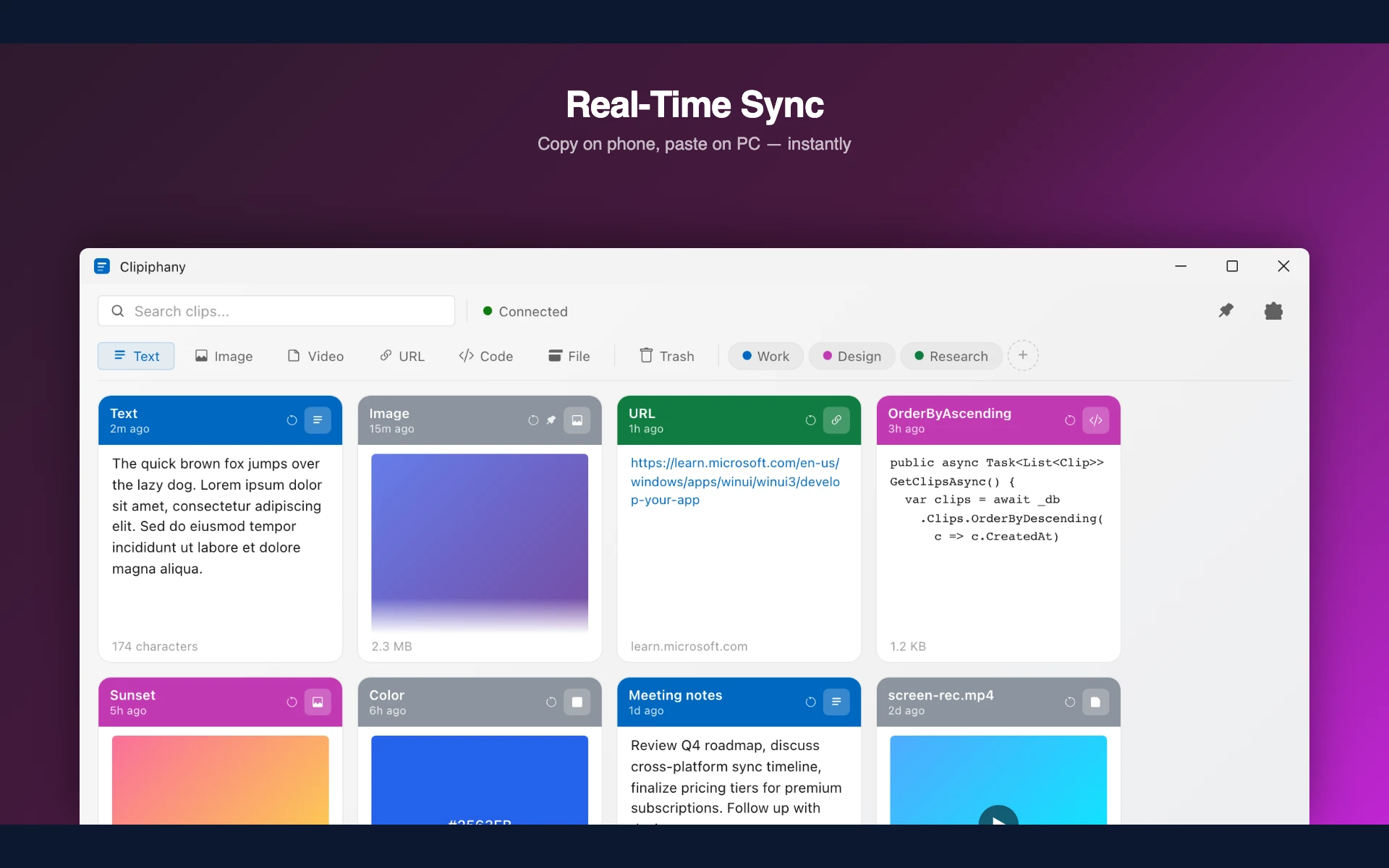
Task: Click the refresh icon on Image card
Action: pyautogui.click(x=533, y=420)
